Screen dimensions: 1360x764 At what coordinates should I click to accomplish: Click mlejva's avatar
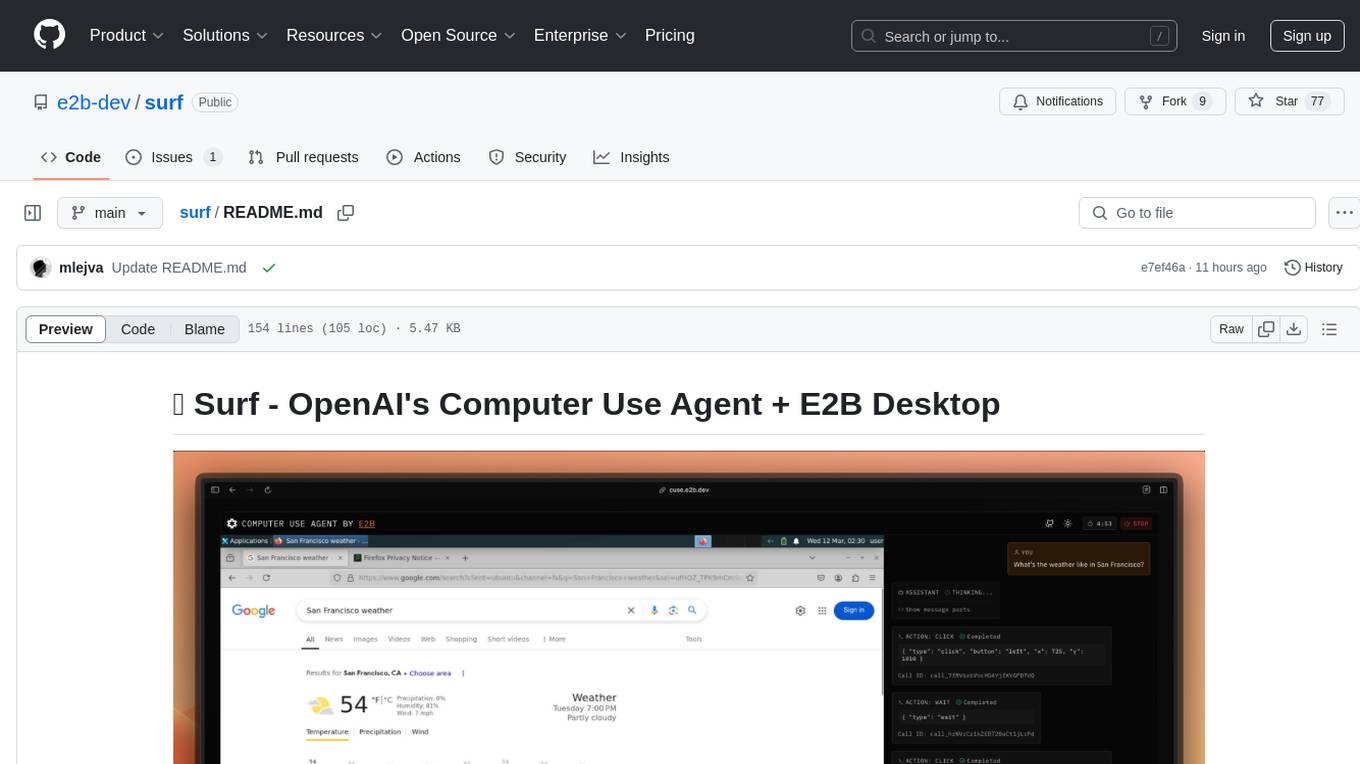coord(41,268)
